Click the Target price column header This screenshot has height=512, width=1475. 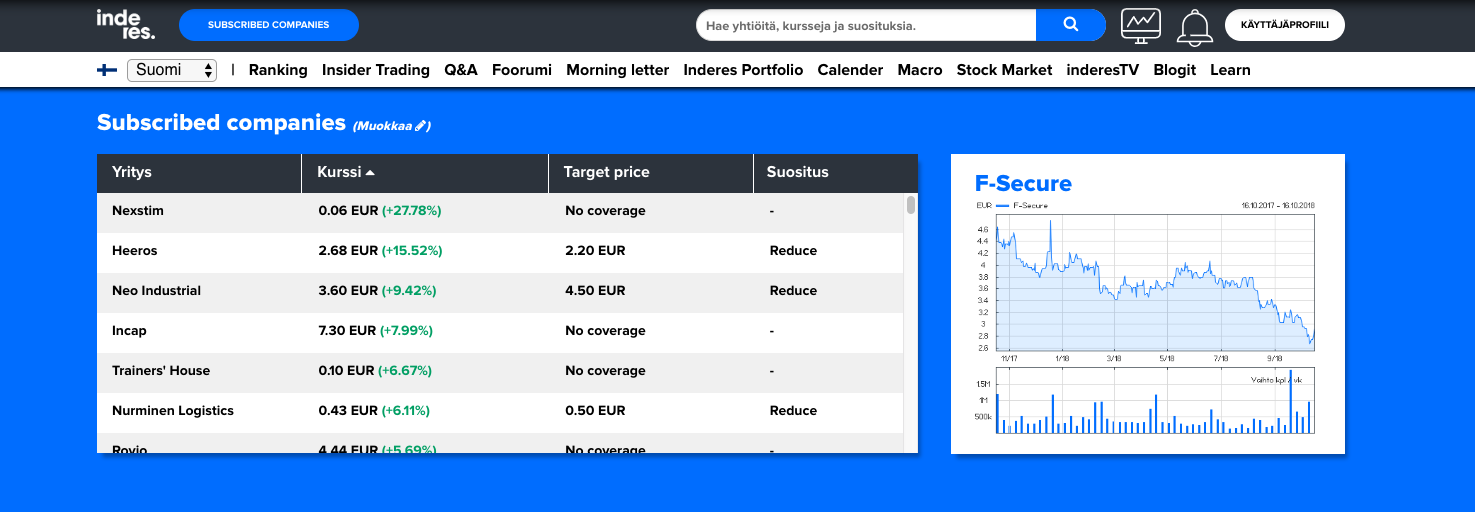point(606,173)
